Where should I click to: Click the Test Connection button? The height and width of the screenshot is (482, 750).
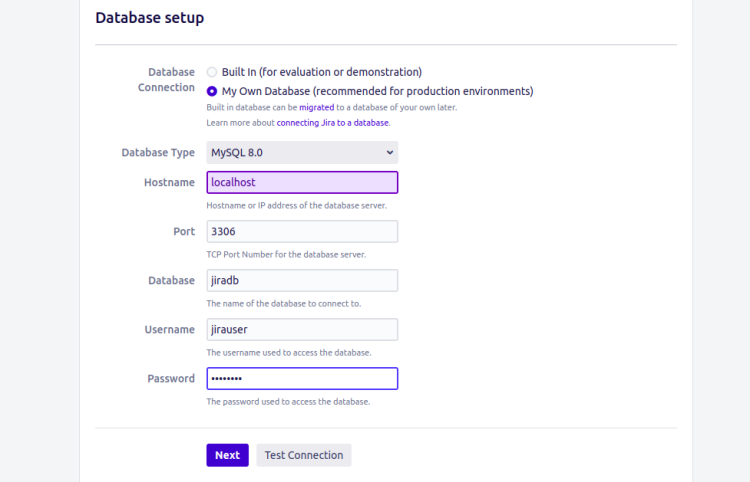pos(304,455)
